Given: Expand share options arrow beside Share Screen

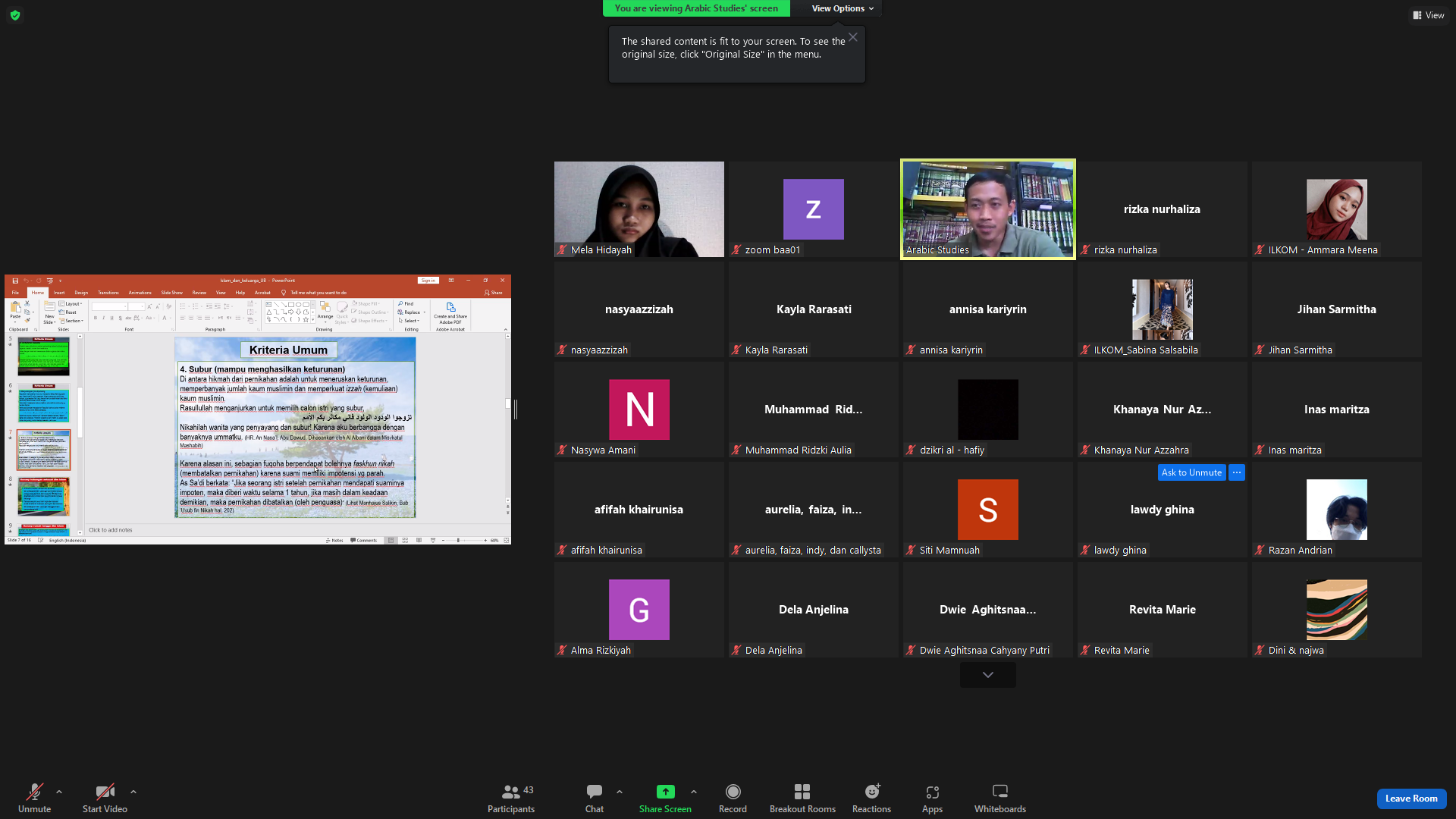Looking at the screenshot, I should (694, 792).
